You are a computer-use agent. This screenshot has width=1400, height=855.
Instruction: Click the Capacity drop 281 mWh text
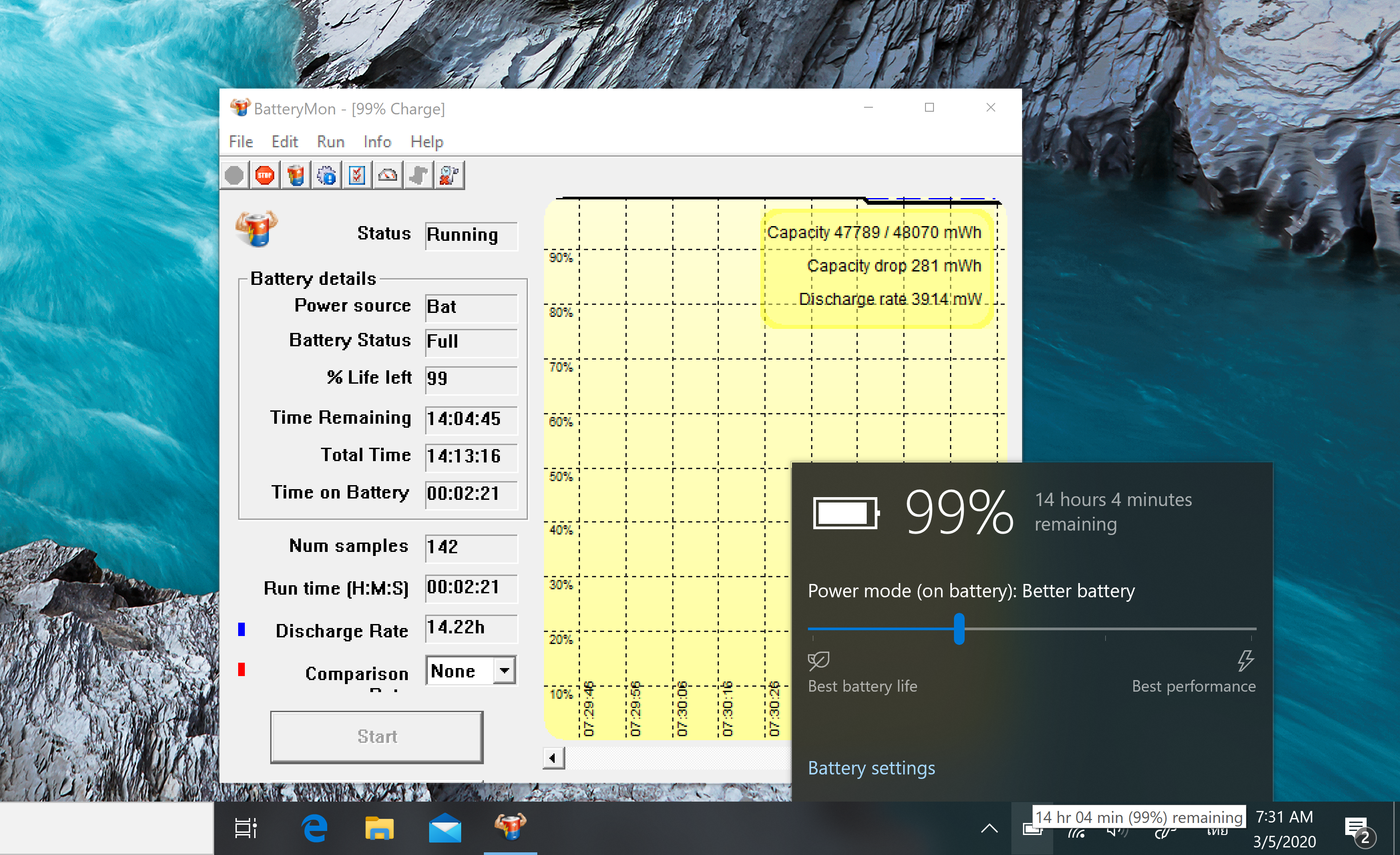coord(894,266)
